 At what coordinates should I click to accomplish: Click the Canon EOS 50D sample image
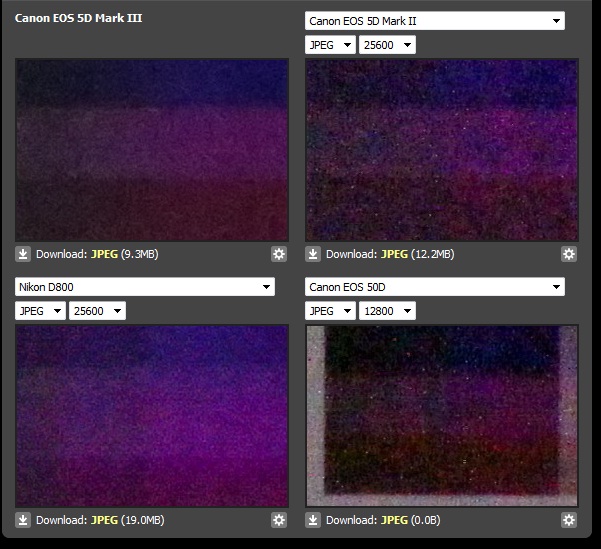pos(442,415)
